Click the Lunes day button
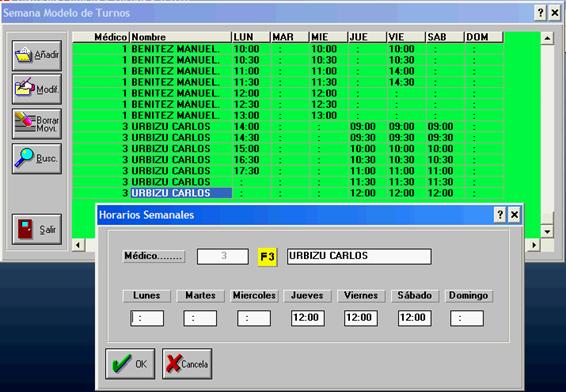Viewport: 566px width, 392px height. pos(147,296)
